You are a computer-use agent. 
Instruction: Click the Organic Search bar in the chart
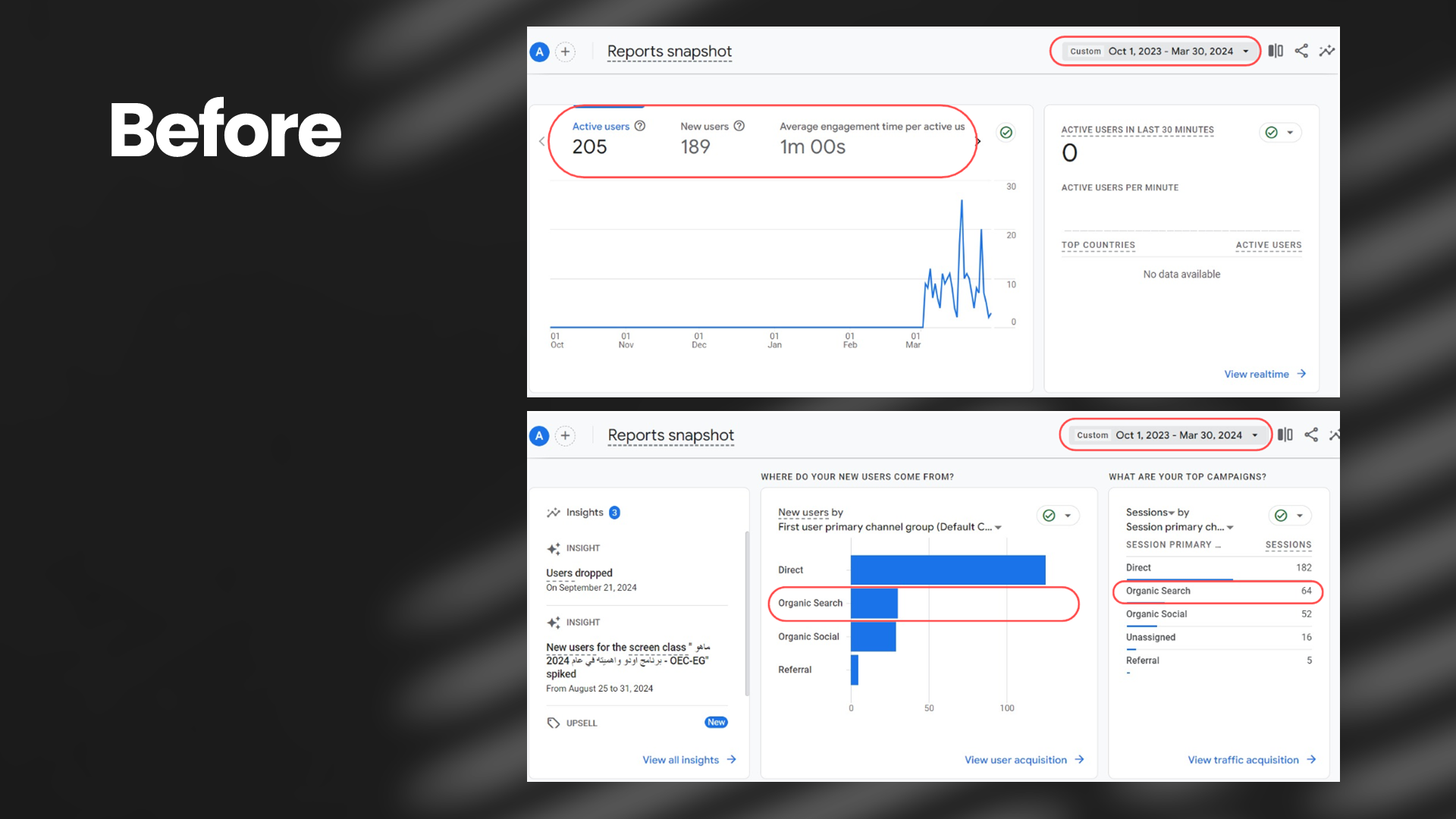pos(874,604)
